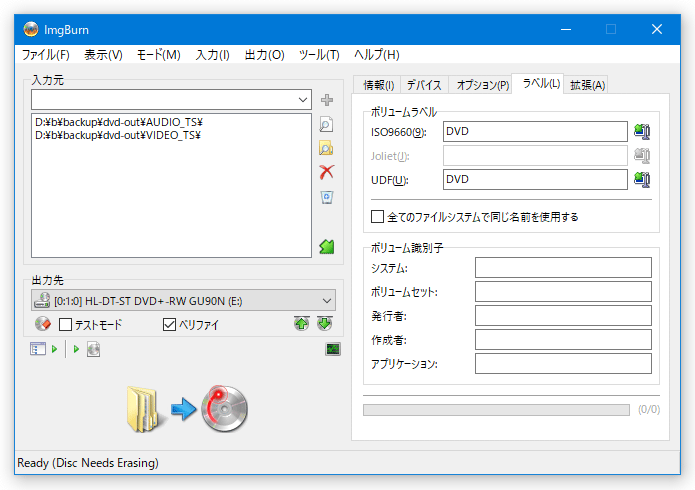Click the 作成者 identifier field
This screenshot has height=490, width=695.
[x=563, y=339]
